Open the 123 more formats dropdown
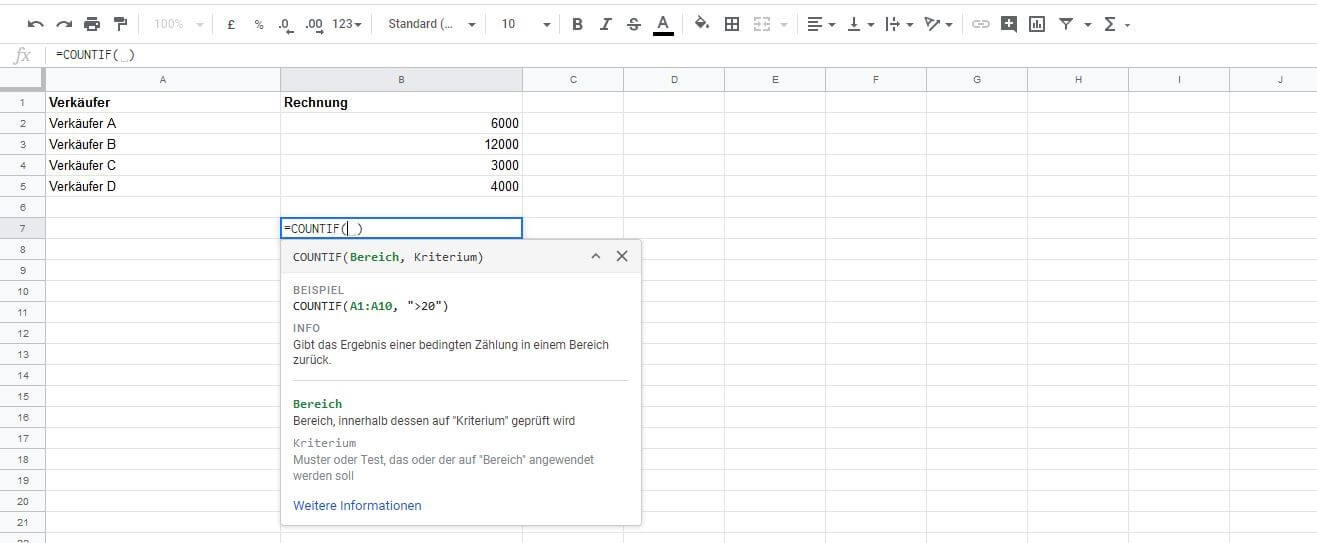Image resolution: width=1317 pixels, height=543 pixels. click(348, 24)
